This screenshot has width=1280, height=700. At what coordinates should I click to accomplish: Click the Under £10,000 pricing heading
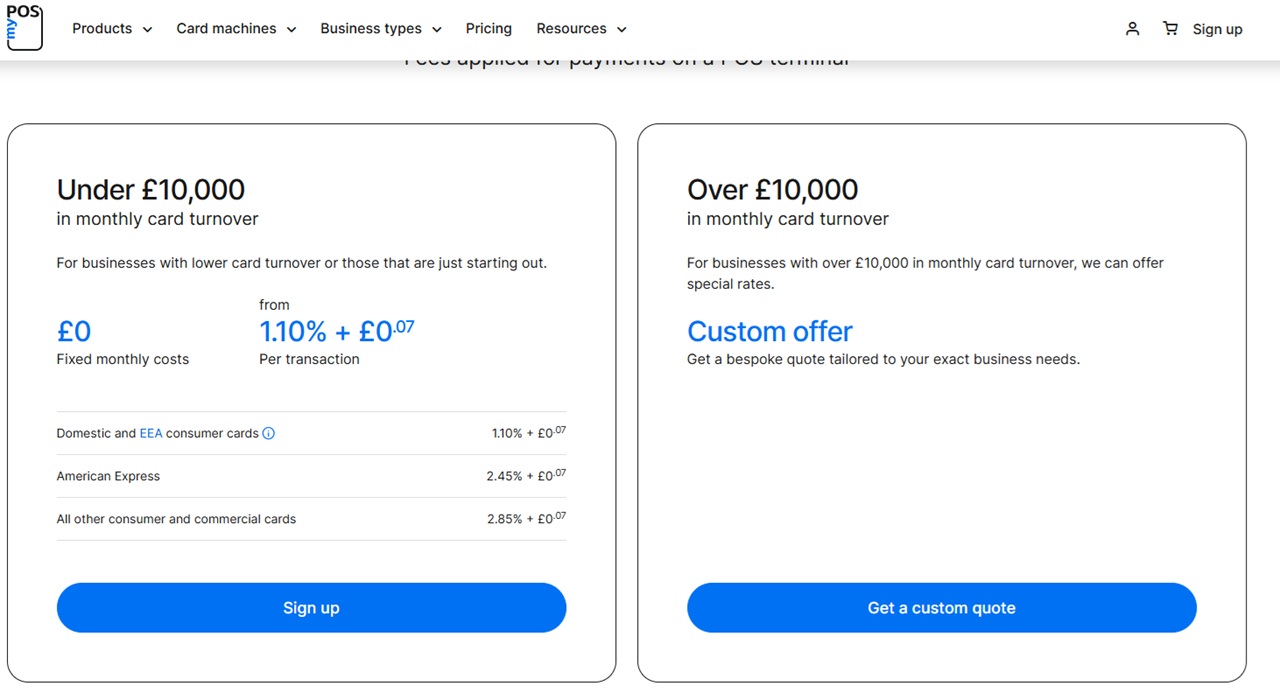150,190
